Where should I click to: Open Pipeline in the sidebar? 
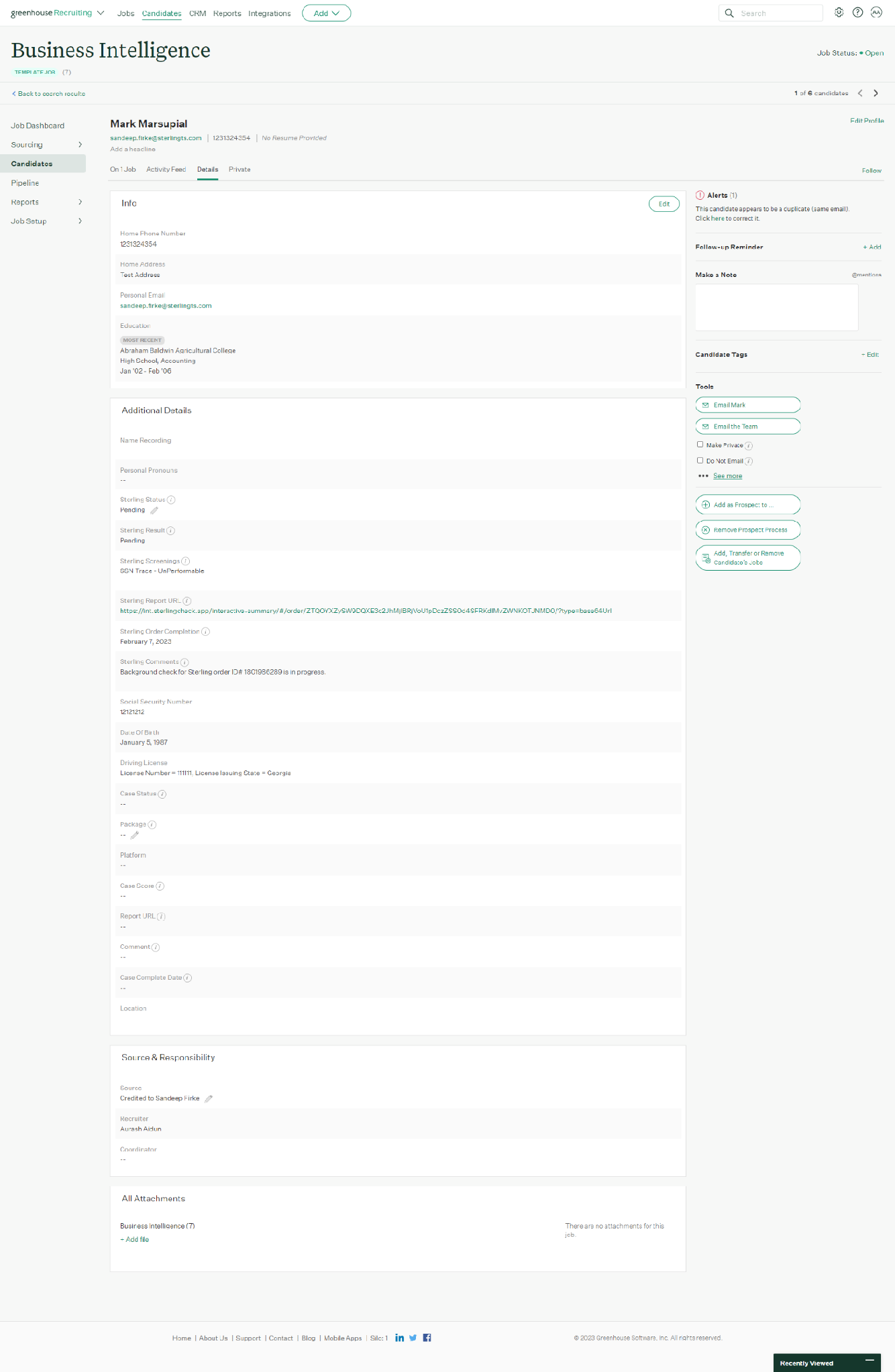(25, 183)
